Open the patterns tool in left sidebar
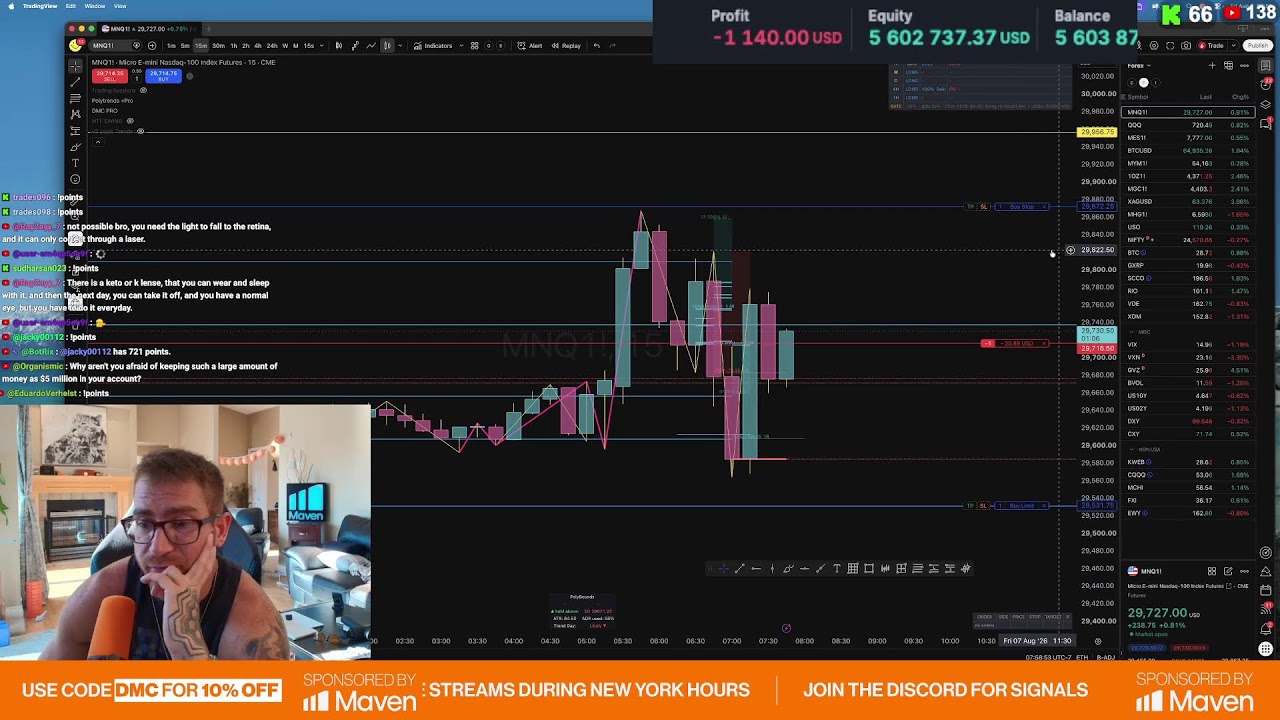 coord(75,114)
